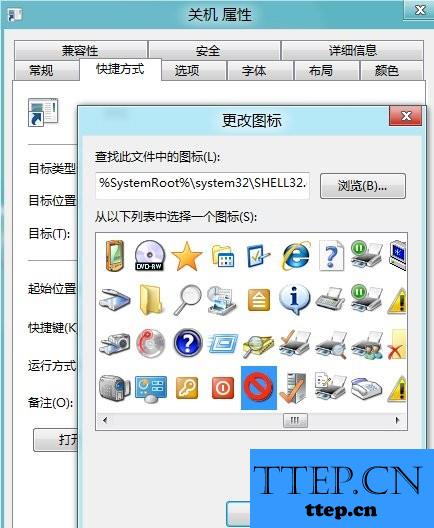Select the blue question mark circle icon
Image resolution: width=434 pixels, height=528 pixels.
188,343
